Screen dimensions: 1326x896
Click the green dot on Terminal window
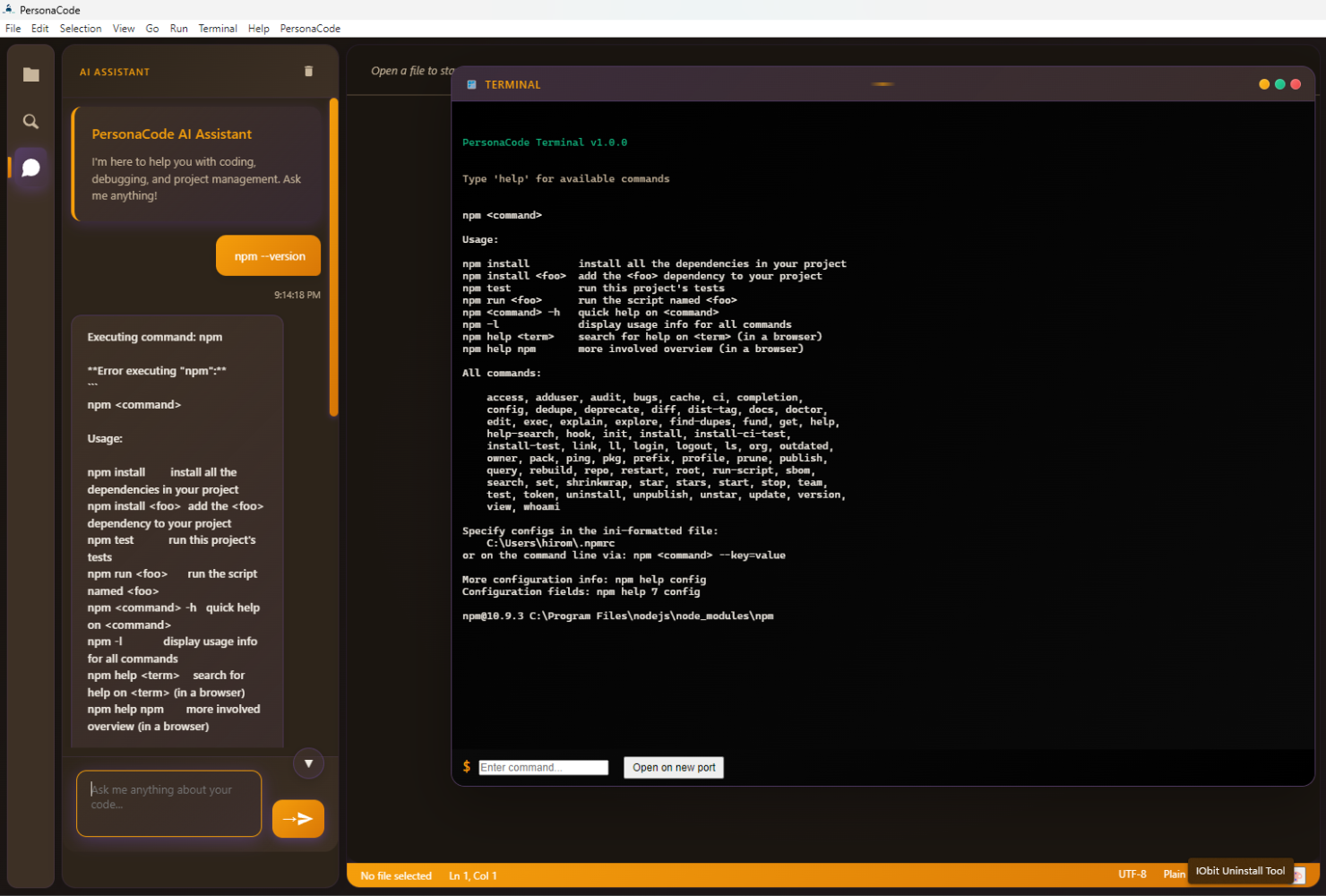(1279, 84)
